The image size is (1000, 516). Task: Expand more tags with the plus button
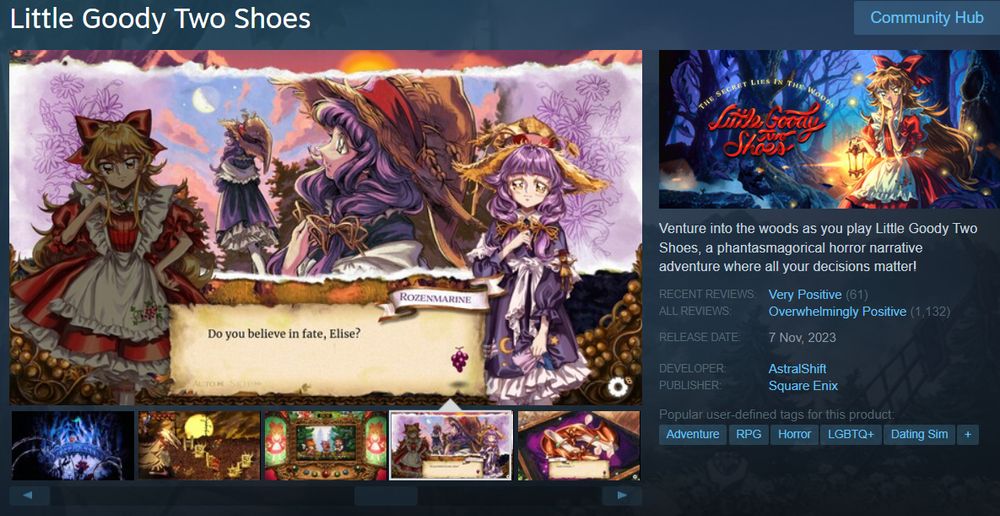[x=967, y=434]
